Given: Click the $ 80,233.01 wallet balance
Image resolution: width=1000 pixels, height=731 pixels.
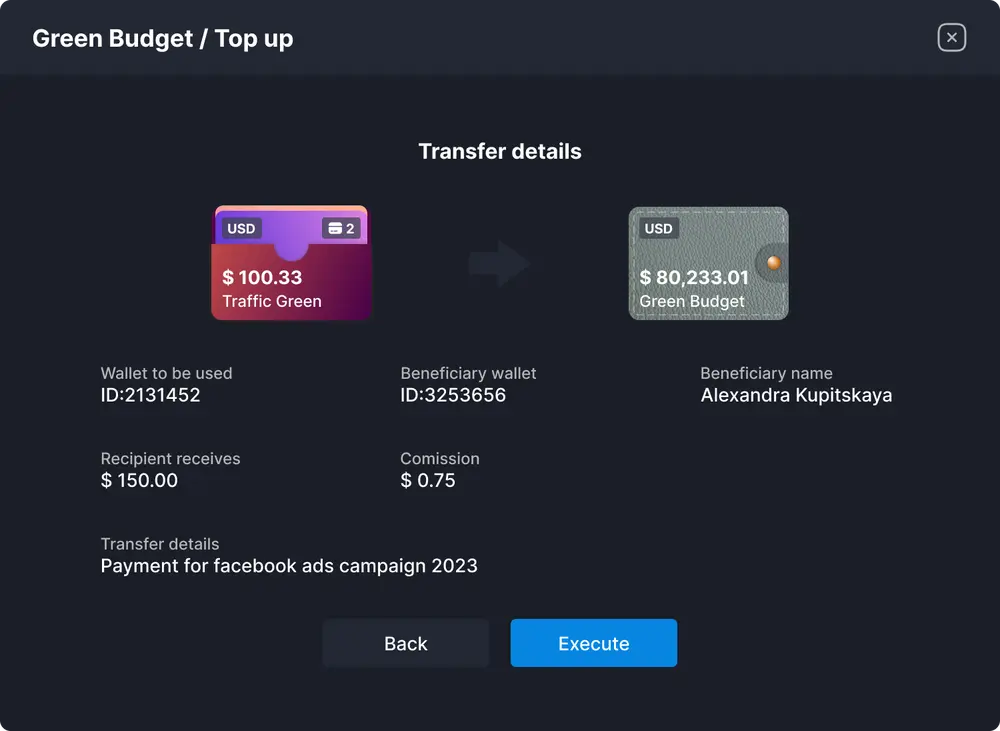Looking at the screenshot, I should pos(694,278).
